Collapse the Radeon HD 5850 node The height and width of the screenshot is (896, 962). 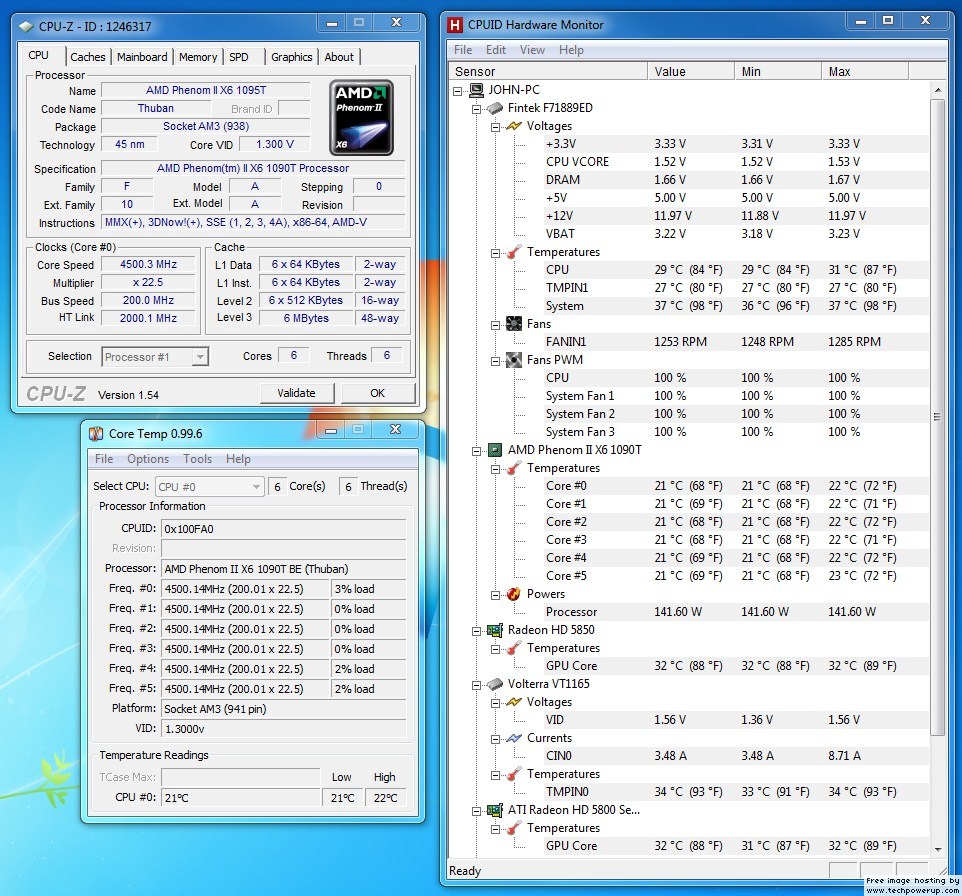[476, 631]
